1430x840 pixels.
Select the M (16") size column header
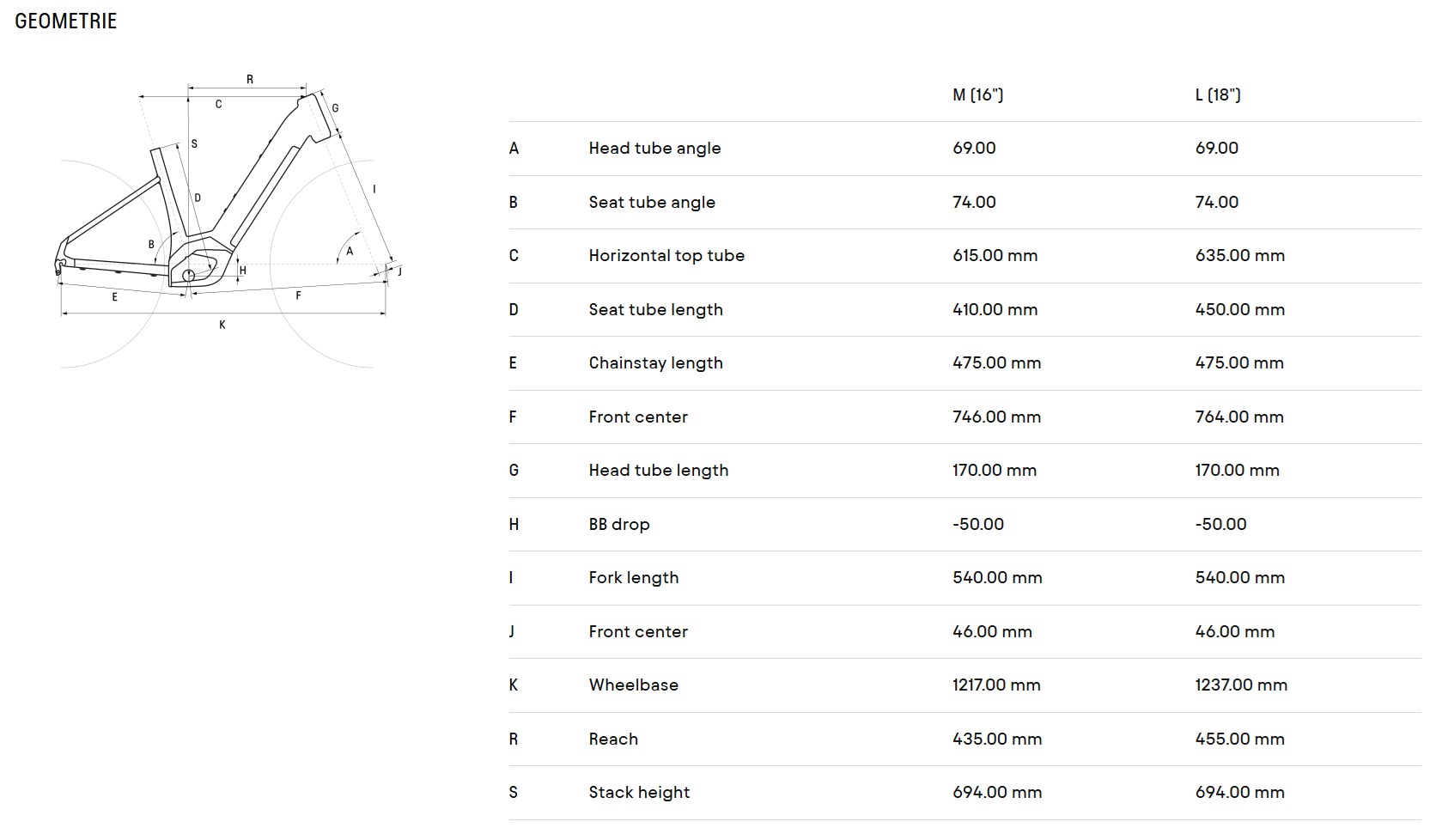pos(977,95)
